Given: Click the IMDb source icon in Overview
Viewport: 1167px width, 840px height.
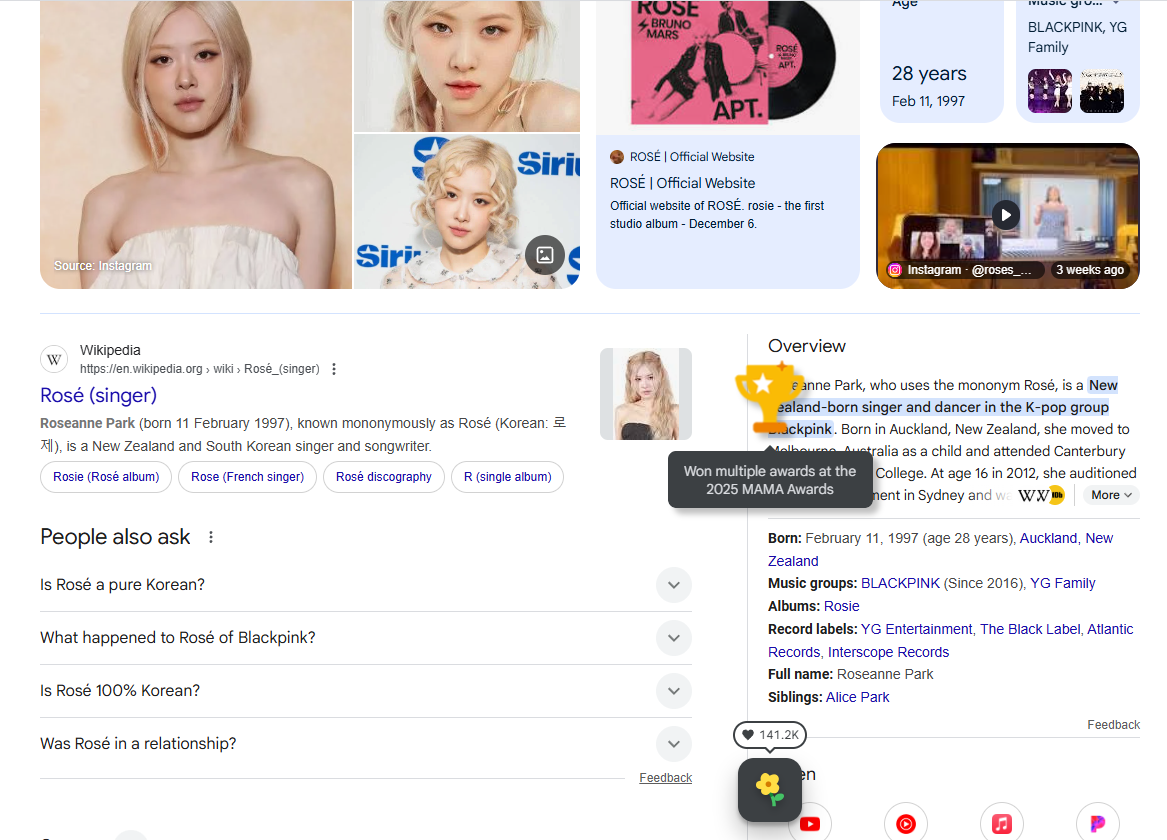Looking at the screenshot, I should tap(1057, 496).
